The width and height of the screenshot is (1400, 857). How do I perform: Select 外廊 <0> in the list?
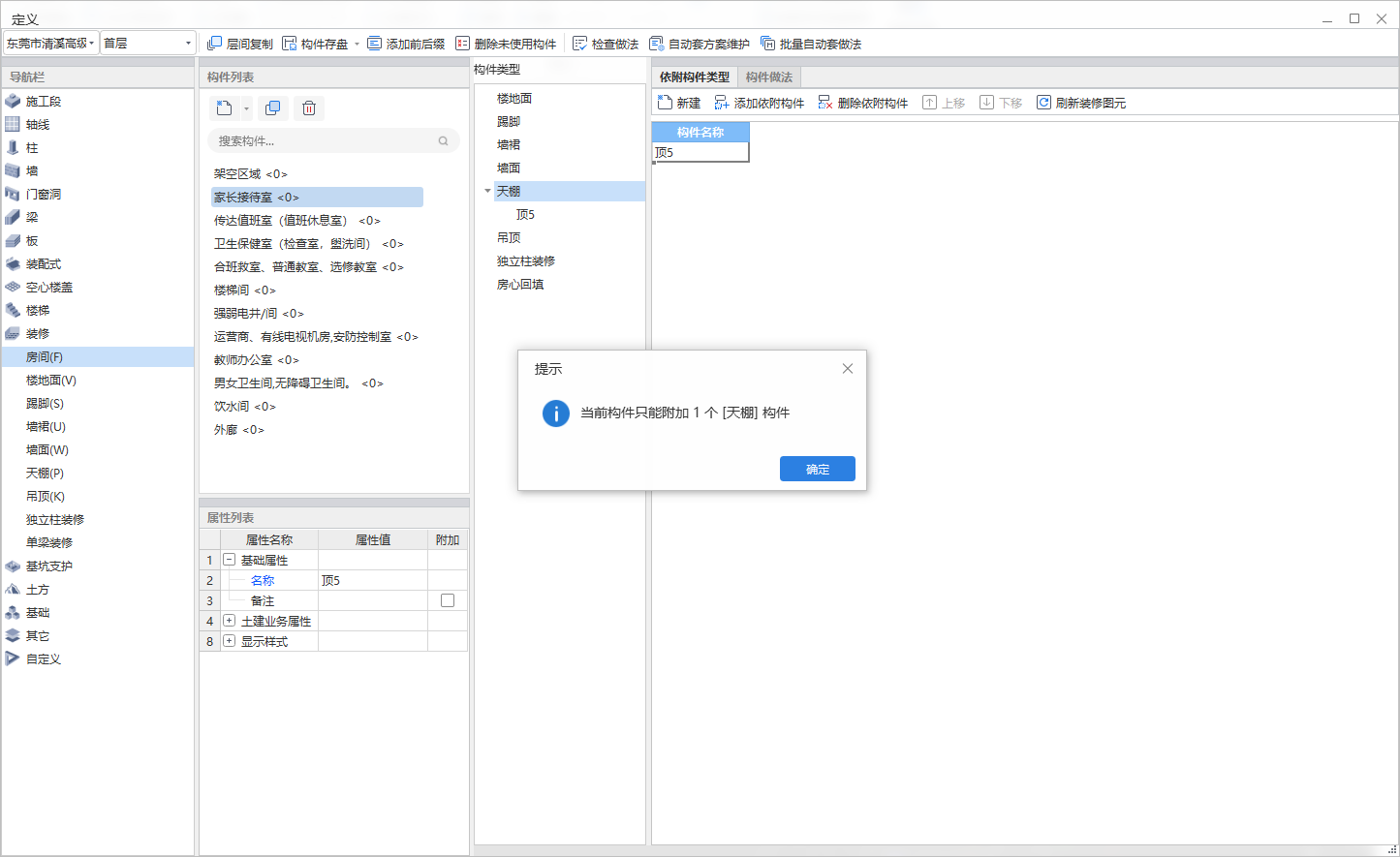238,429
